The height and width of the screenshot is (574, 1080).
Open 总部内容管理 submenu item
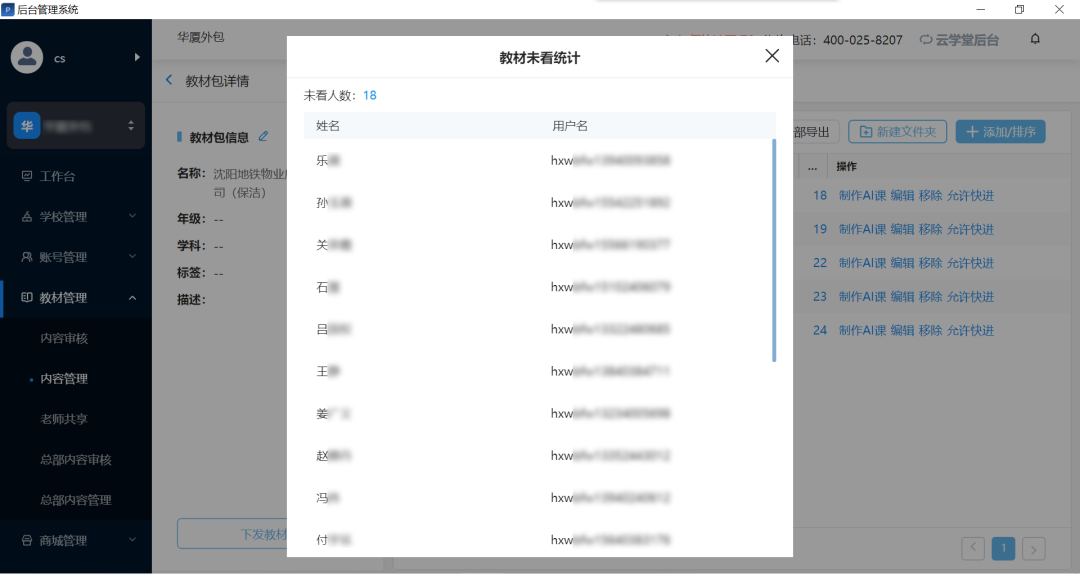pos(76,500)
